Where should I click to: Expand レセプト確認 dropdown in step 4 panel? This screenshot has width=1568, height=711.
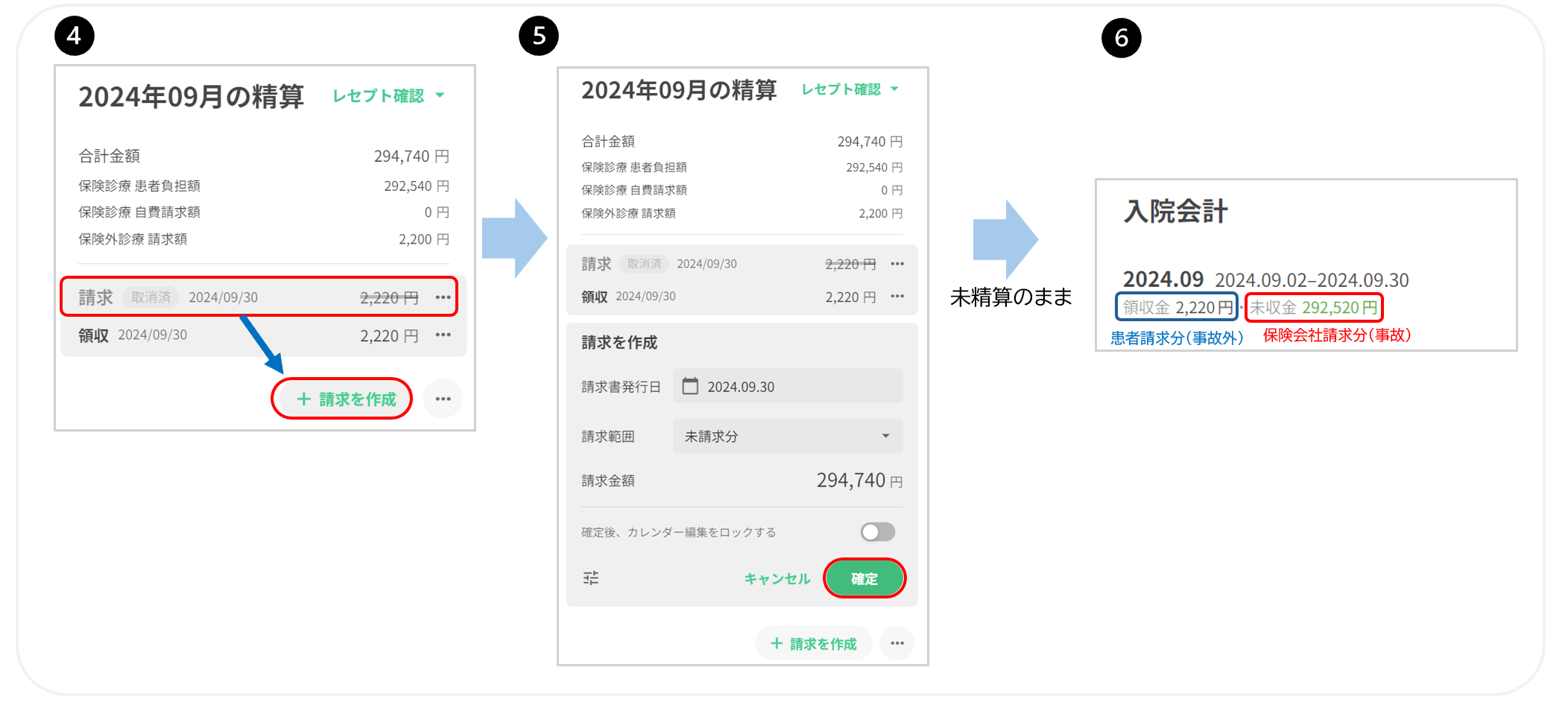[x=388, y=96]
